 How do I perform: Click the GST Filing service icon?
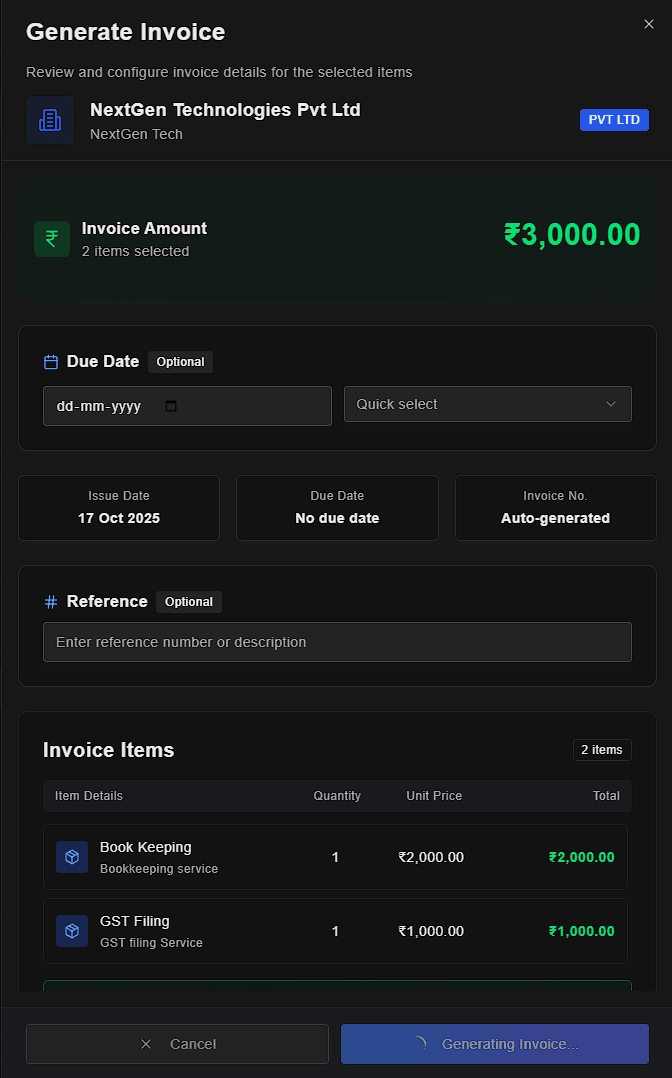click(x=71, y=931)
